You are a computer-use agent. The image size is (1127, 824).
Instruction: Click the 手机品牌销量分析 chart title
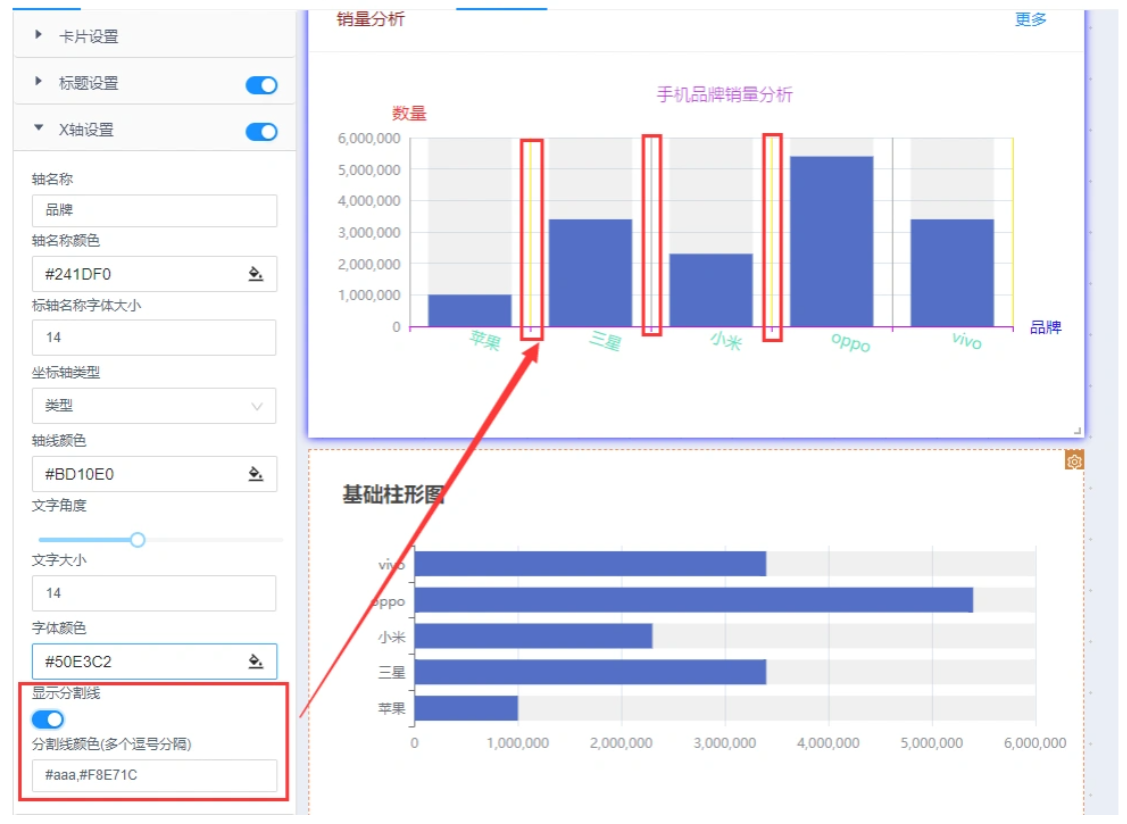[x=724, y=94]
